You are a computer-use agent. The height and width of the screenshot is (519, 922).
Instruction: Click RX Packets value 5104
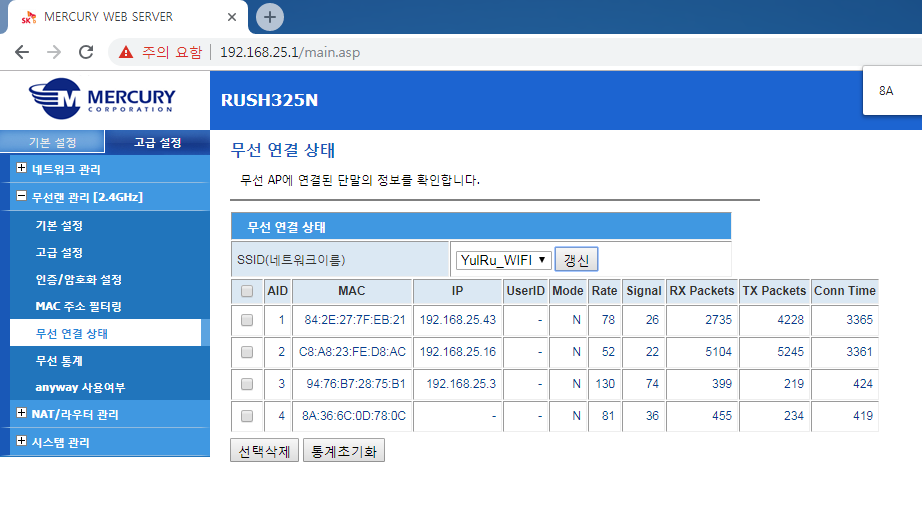[719, 351]
